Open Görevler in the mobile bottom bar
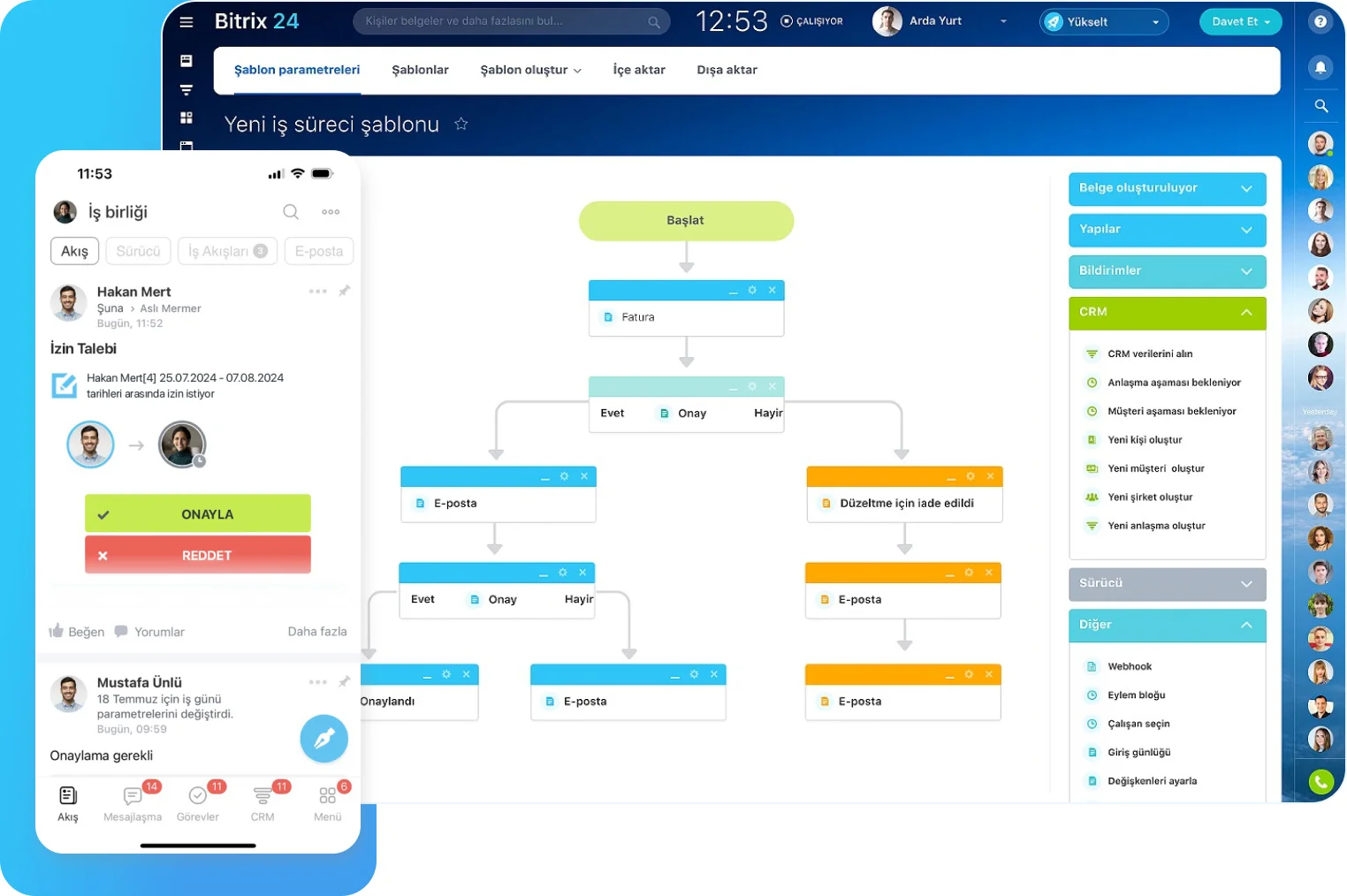 (x=198, y=802)
